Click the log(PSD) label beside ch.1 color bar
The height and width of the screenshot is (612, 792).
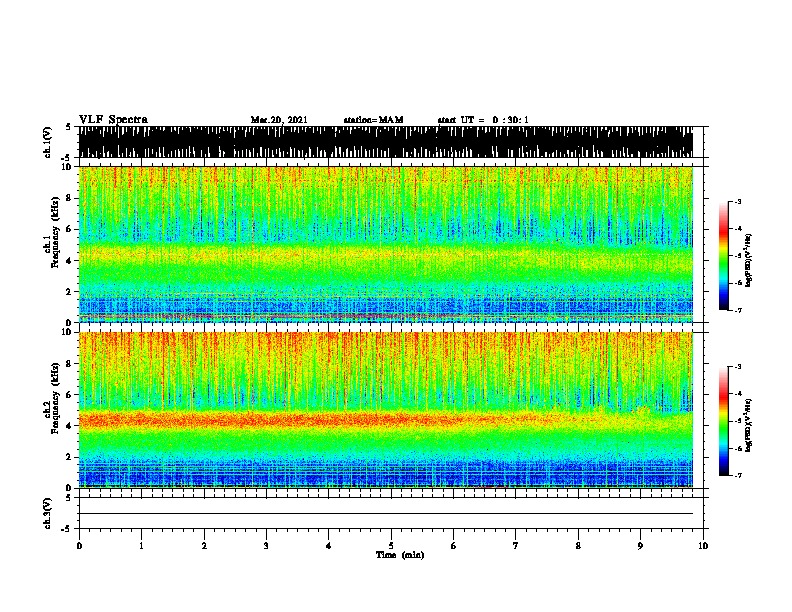(x=749, y=260)
